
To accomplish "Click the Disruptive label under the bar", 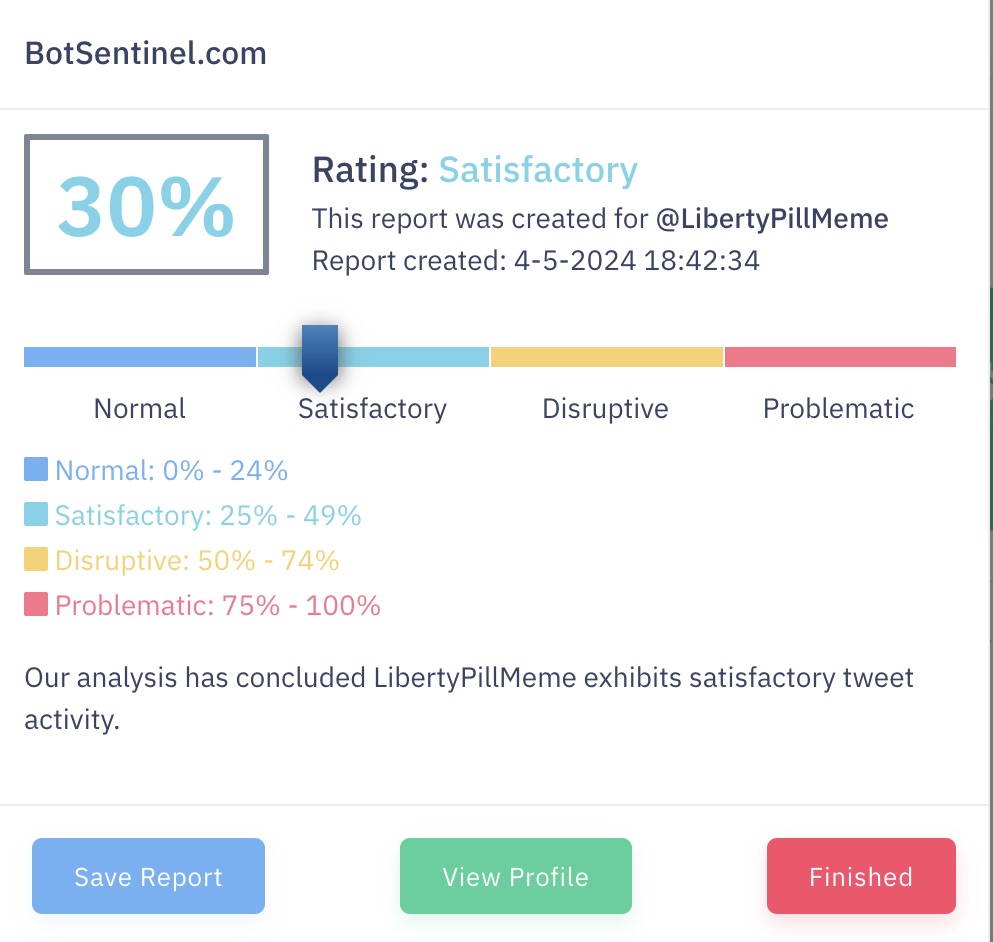I will (605, 408).
